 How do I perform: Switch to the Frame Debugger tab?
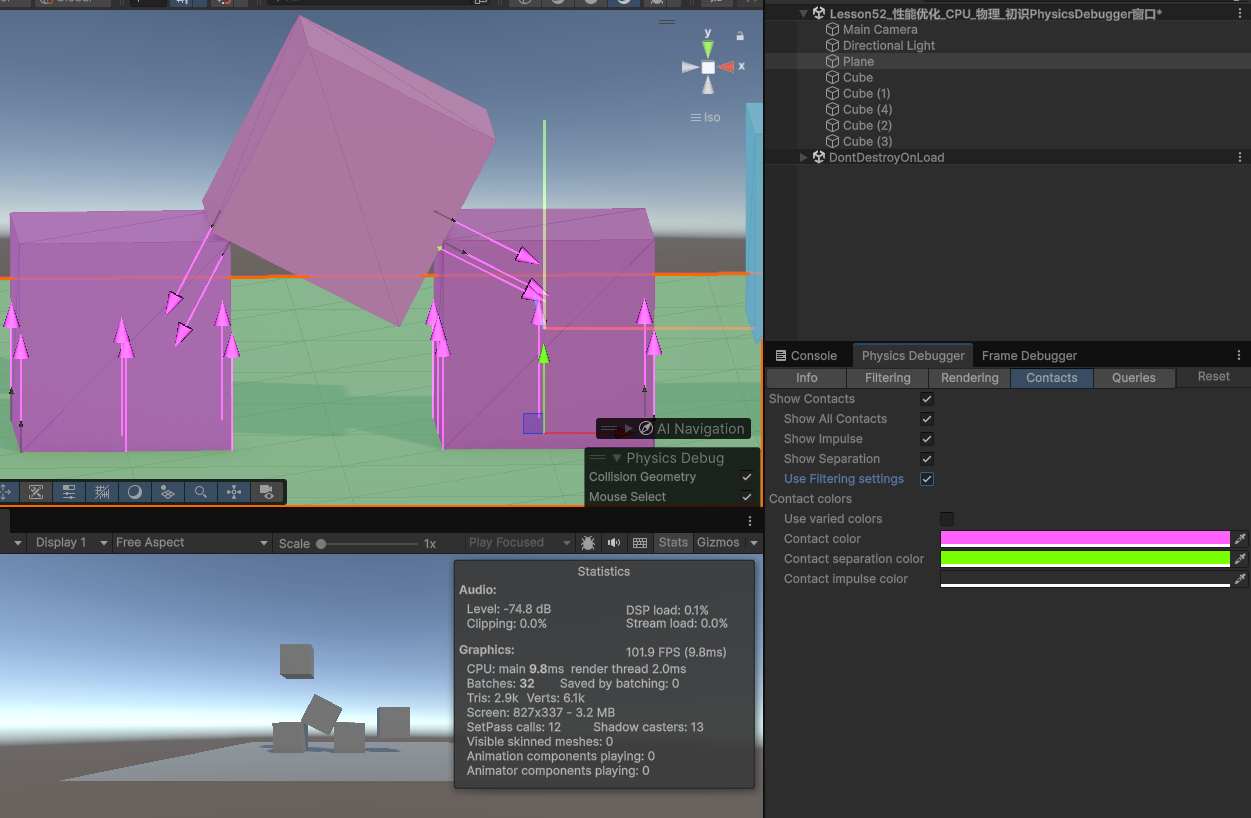coord(1029,356)
